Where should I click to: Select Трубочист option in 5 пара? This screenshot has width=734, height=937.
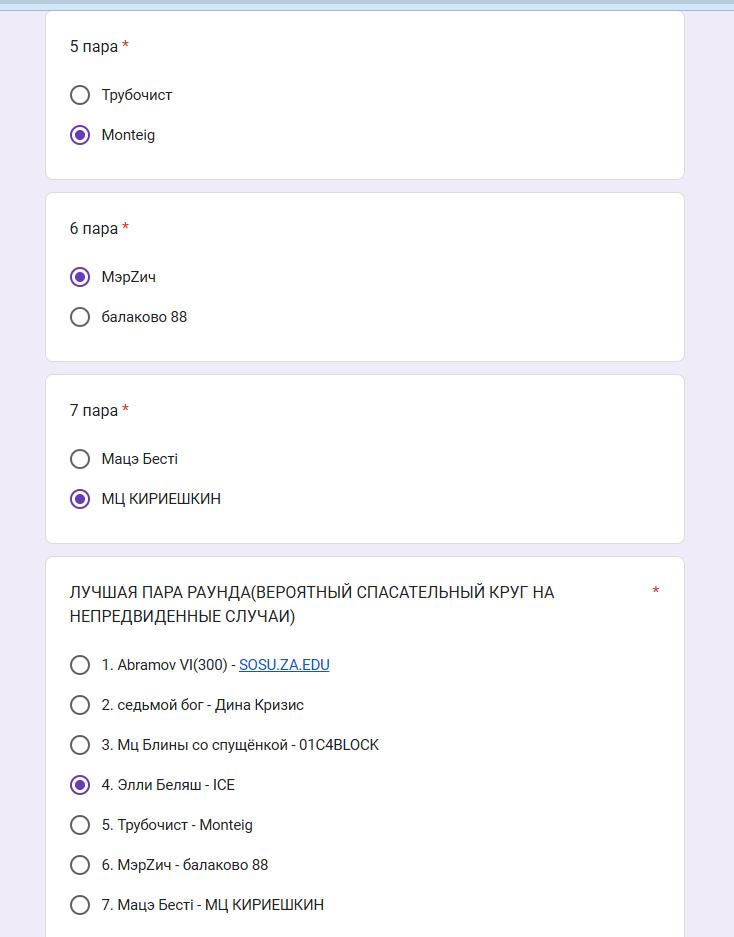(x=80, y=95)
